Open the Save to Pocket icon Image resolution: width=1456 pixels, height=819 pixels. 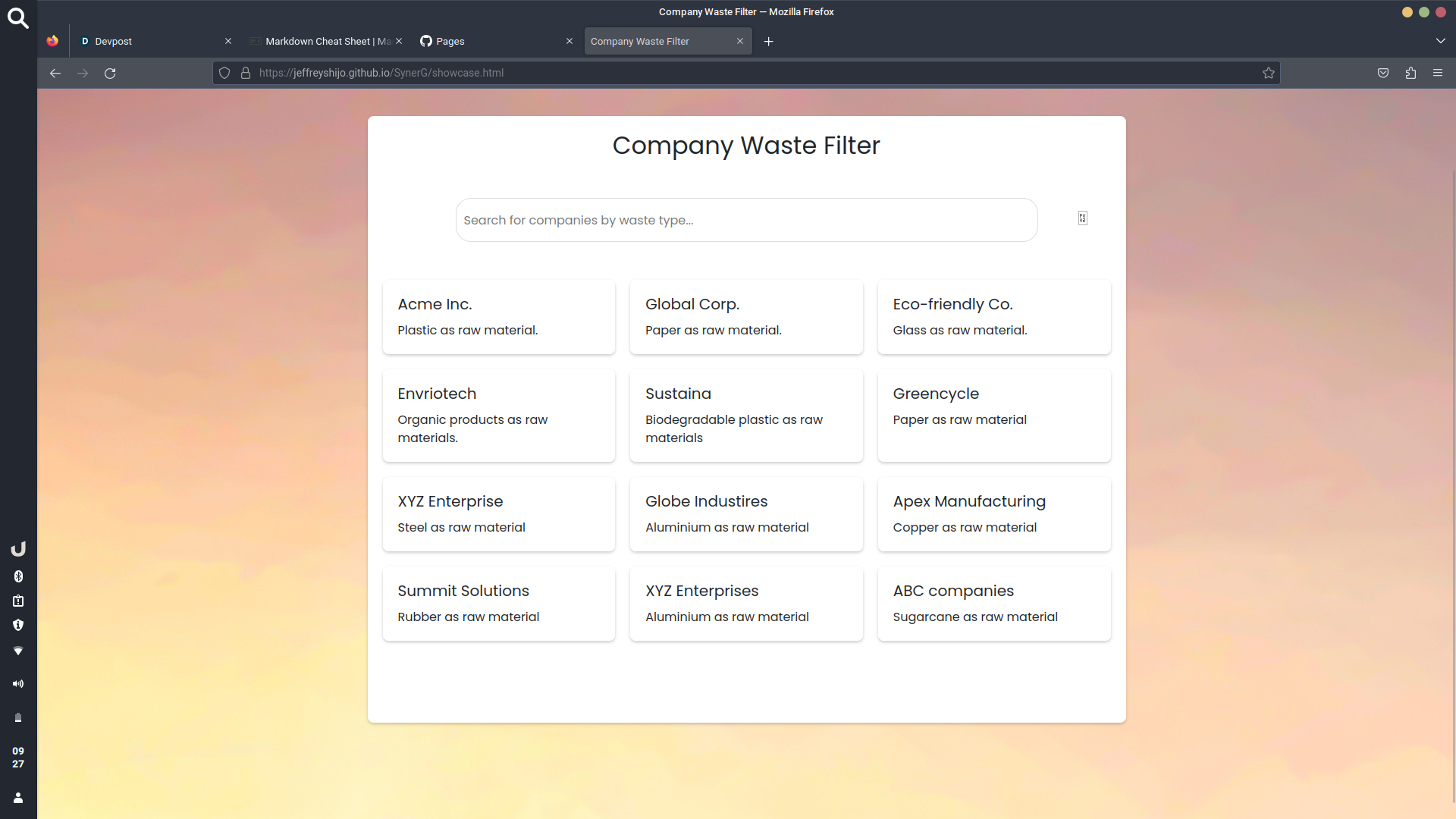[x=1383, y=73]
